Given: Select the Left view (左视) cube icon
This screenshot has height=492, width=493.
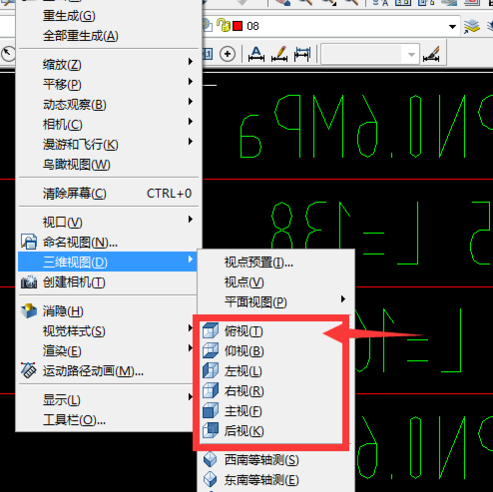Looking at the screenshot, I should pos(211,371).
